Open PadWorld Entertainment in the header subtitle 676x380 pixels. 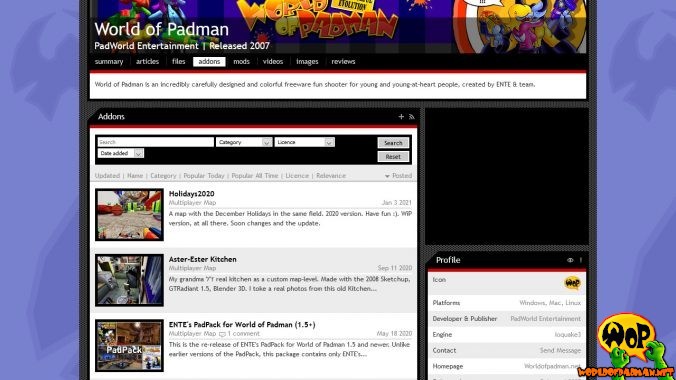[146, 46]
